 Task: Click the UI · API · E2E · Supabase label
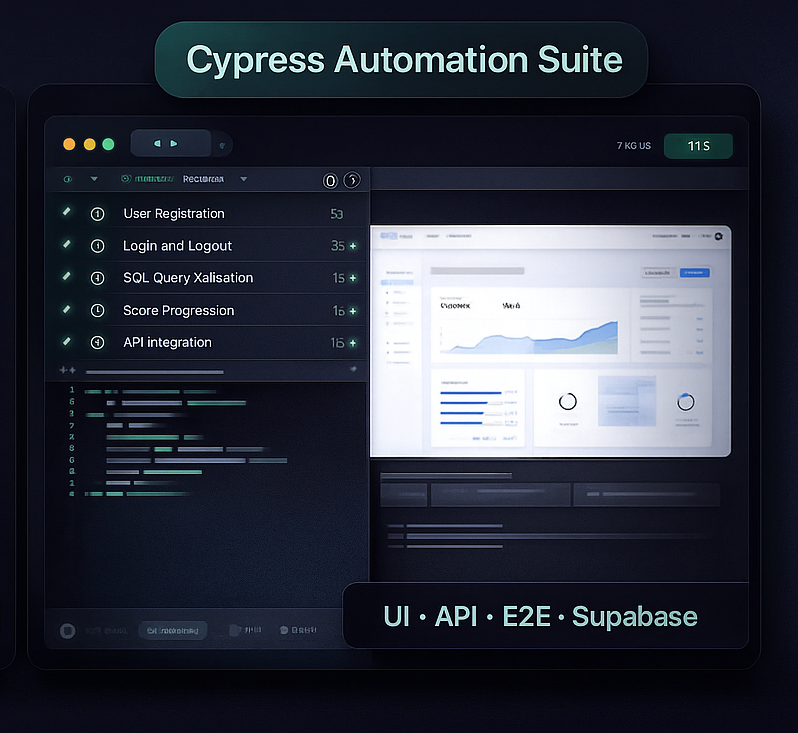pos(540,616)
